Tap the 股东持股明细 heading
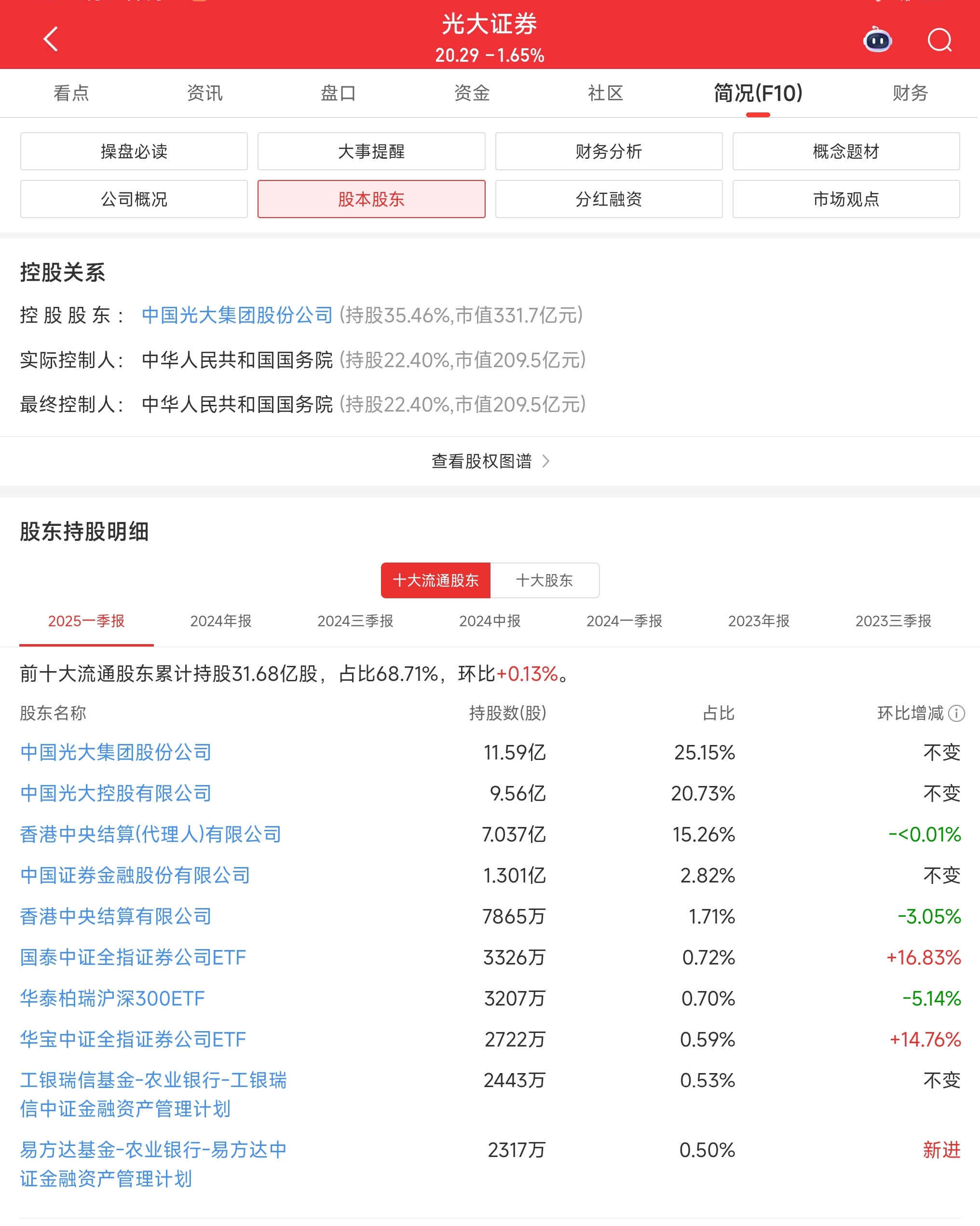The image size is (980, 1226). click(x=84, y=531)
